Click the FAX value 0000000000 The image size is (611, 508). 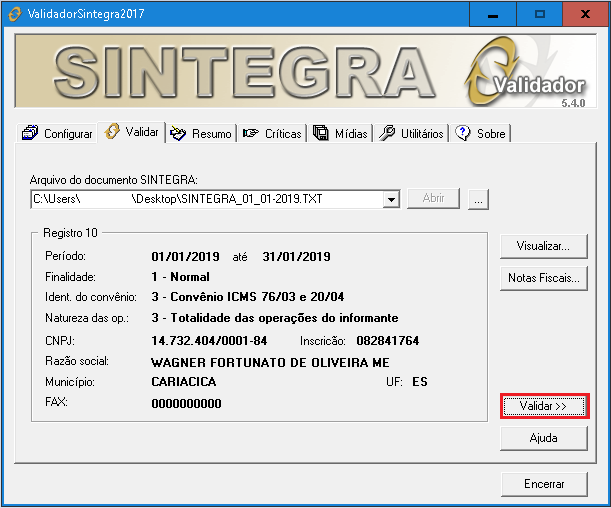pos(186,404)
